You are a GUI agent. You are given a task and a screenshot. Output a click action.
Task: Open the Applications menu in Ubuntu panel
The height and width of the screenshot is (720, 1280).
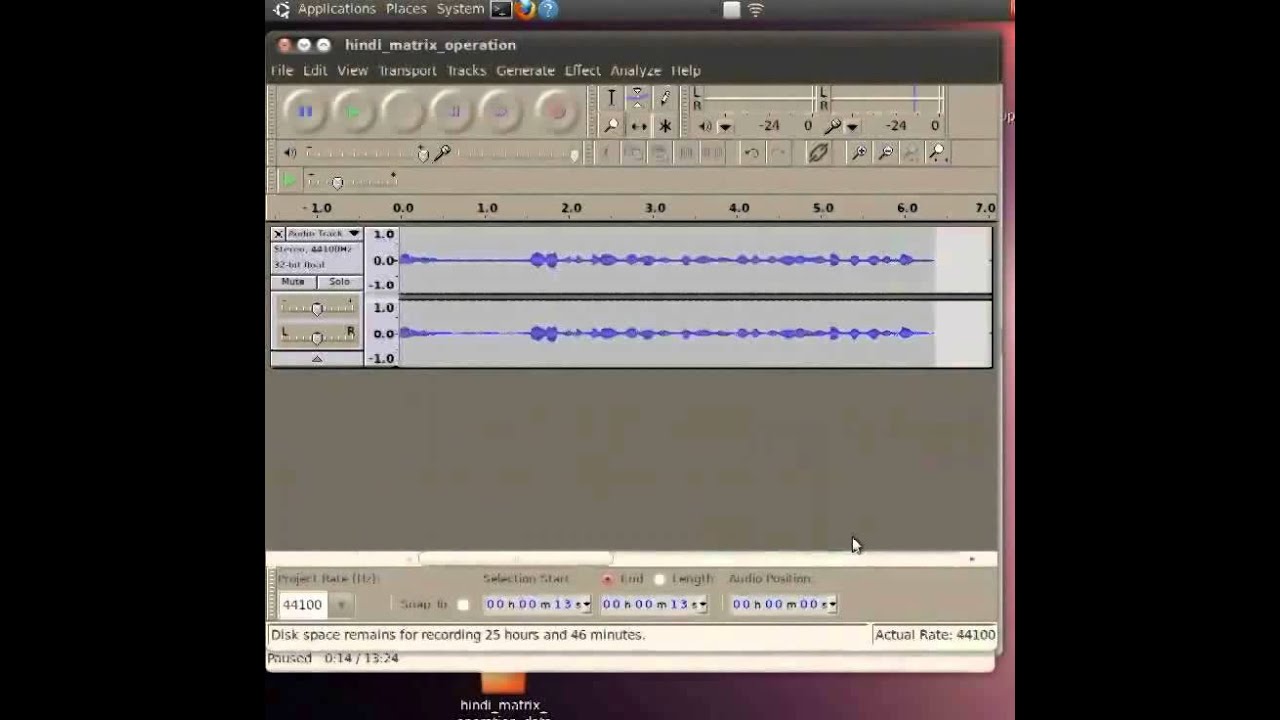coord(337,9)
